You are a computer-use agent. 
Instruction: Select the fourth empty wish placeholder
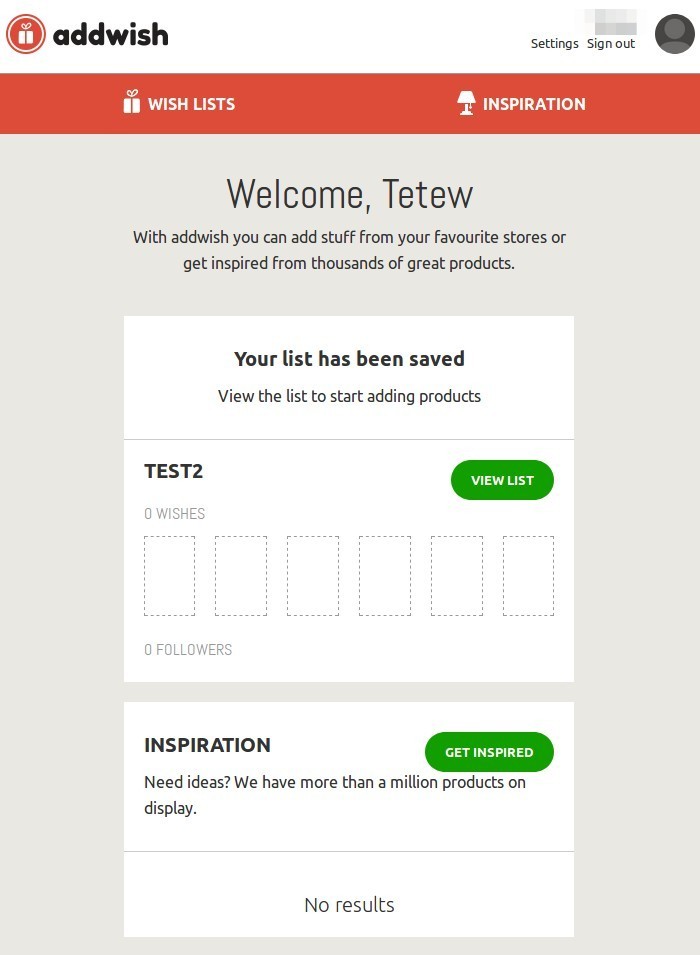pos(385,576)
